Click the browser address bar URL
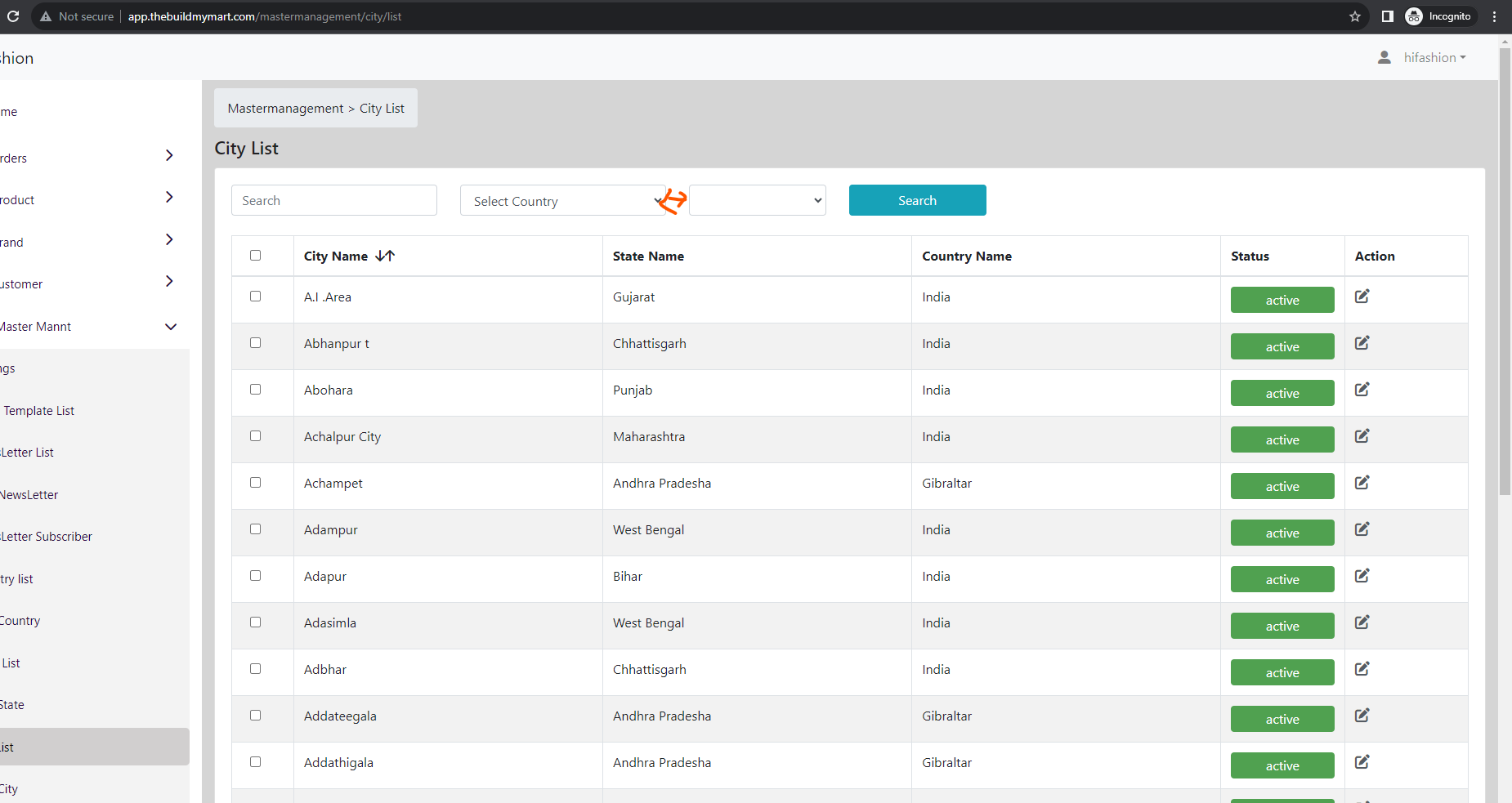Screen dimensions: 1512x803 [x=265, y=16]
